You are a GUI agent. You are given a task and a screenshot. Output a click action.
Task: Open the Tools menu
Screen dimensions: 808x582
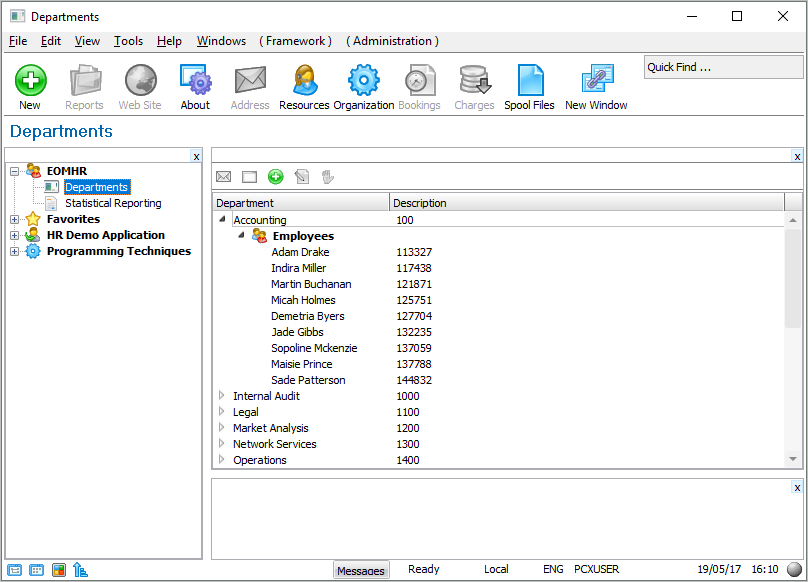click(x=128, y=41)
